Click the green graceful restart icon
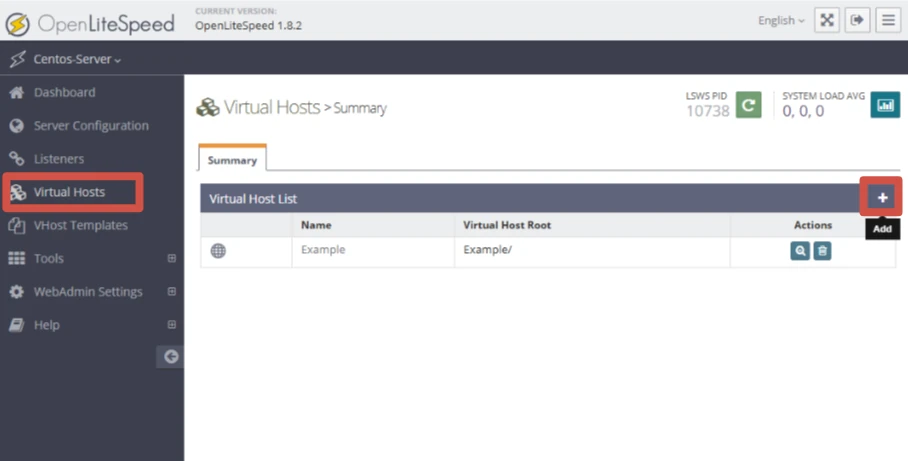Image resolution: width=908 pixels, height=461 pixels. 748,105
